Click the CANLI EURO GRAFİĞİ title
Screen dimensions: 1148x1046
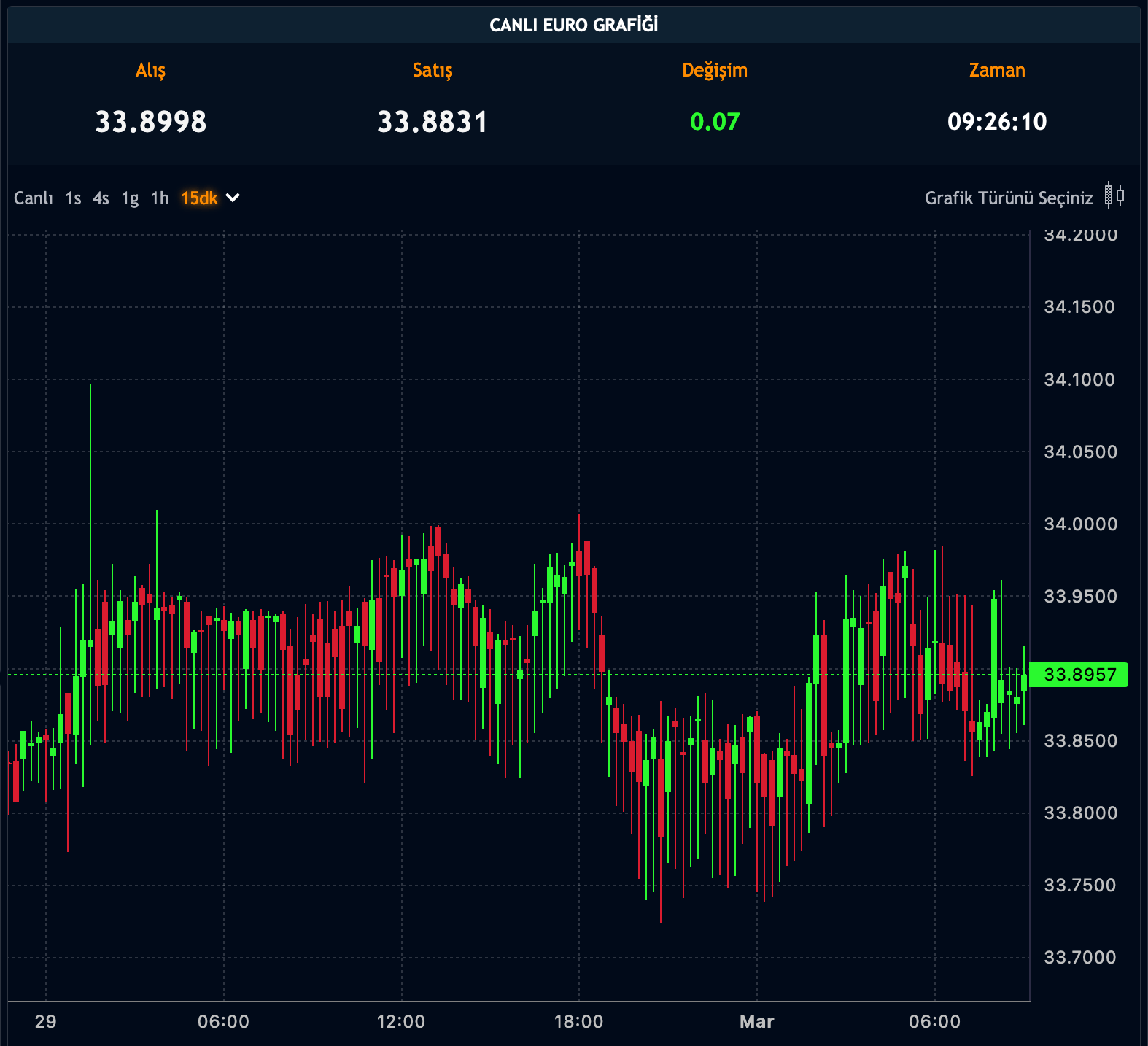[574, 26]
